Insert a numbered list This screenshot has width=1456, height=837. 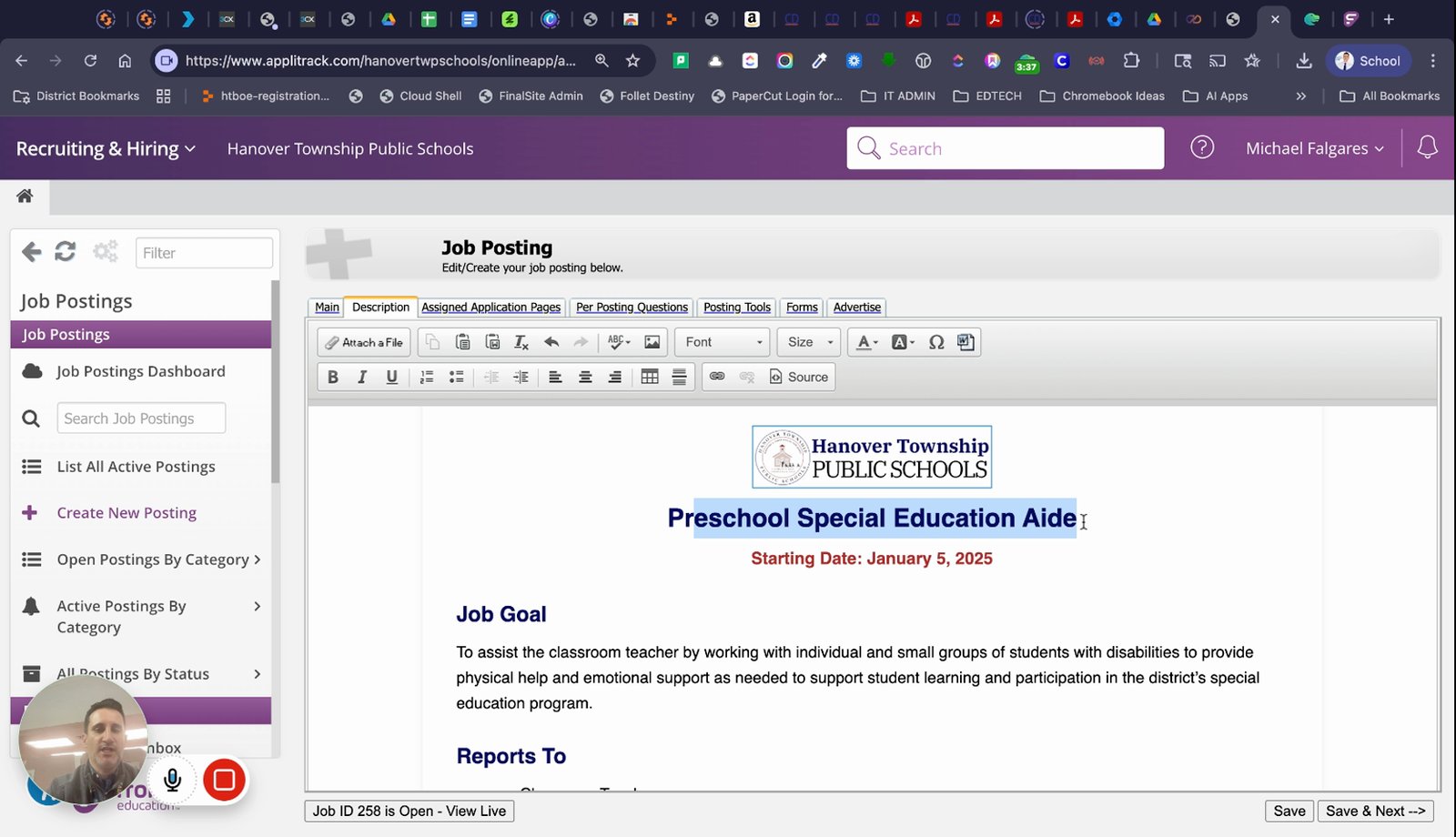tap(427, 377)
